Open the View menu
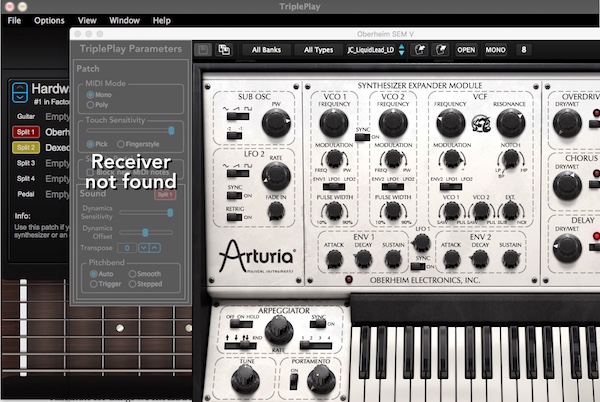600x402 pixels. (x=87, y=21)
